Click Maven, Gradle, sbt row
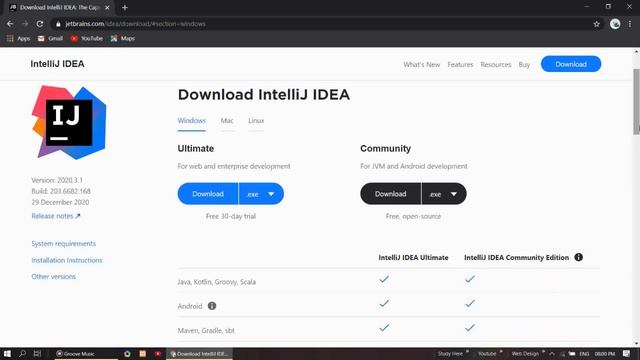640x360 pixels. [389, 330]
